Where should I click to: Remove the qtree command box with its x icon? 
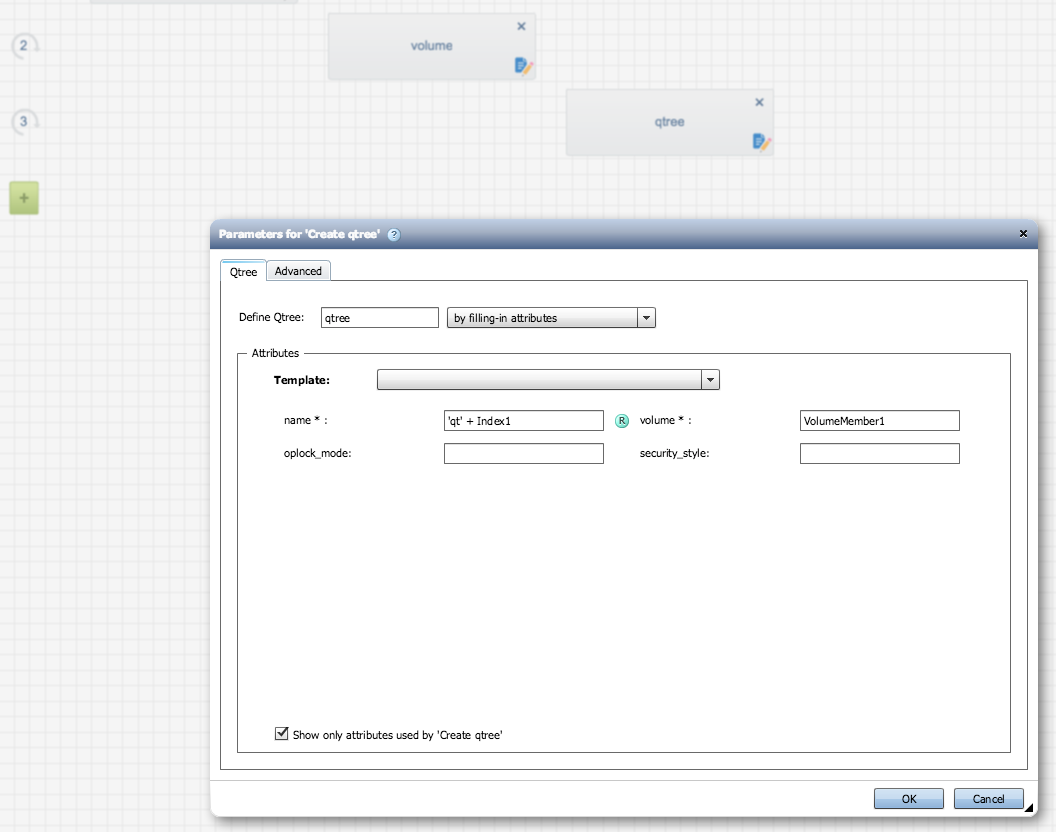tap(759, 103)
